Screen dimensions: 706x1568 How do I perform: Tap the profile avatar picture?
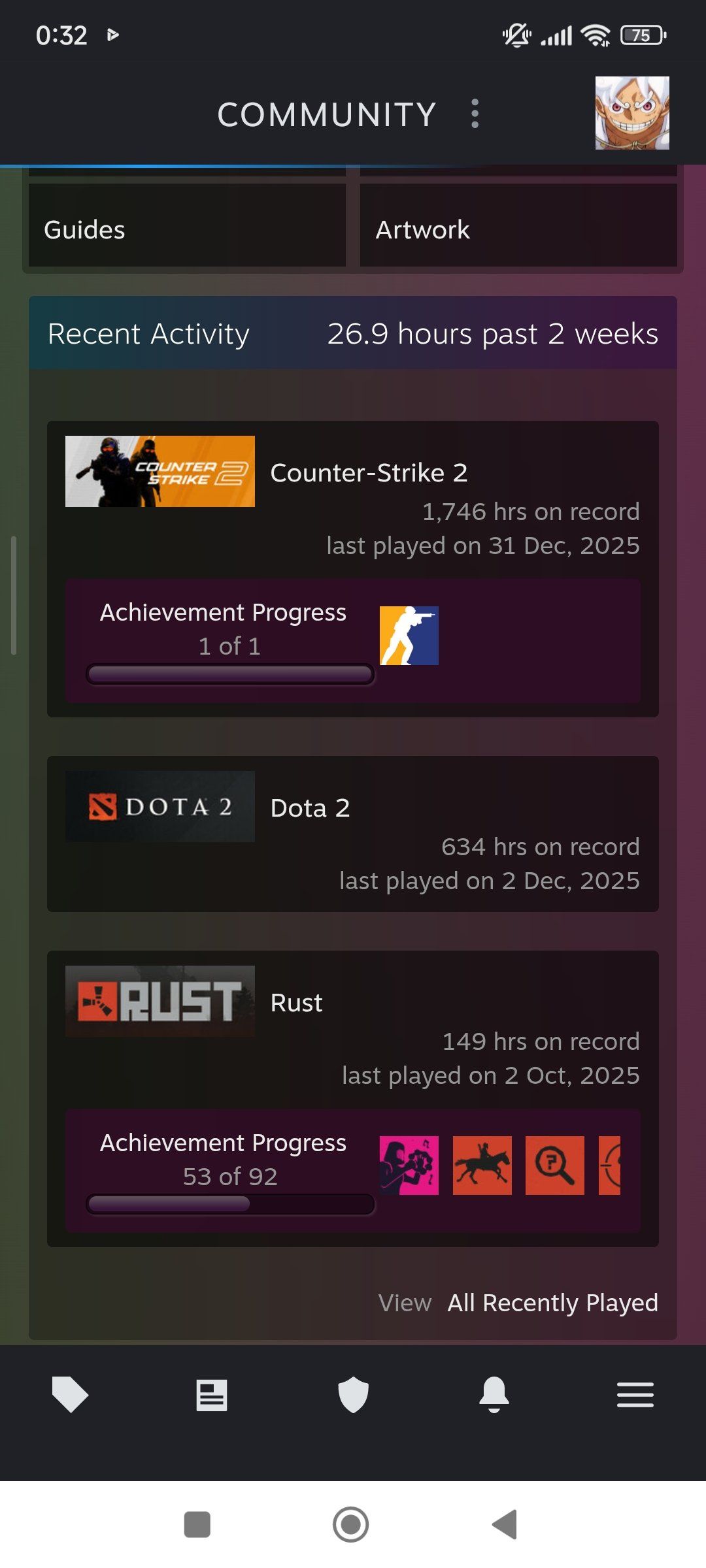[632, 113]
